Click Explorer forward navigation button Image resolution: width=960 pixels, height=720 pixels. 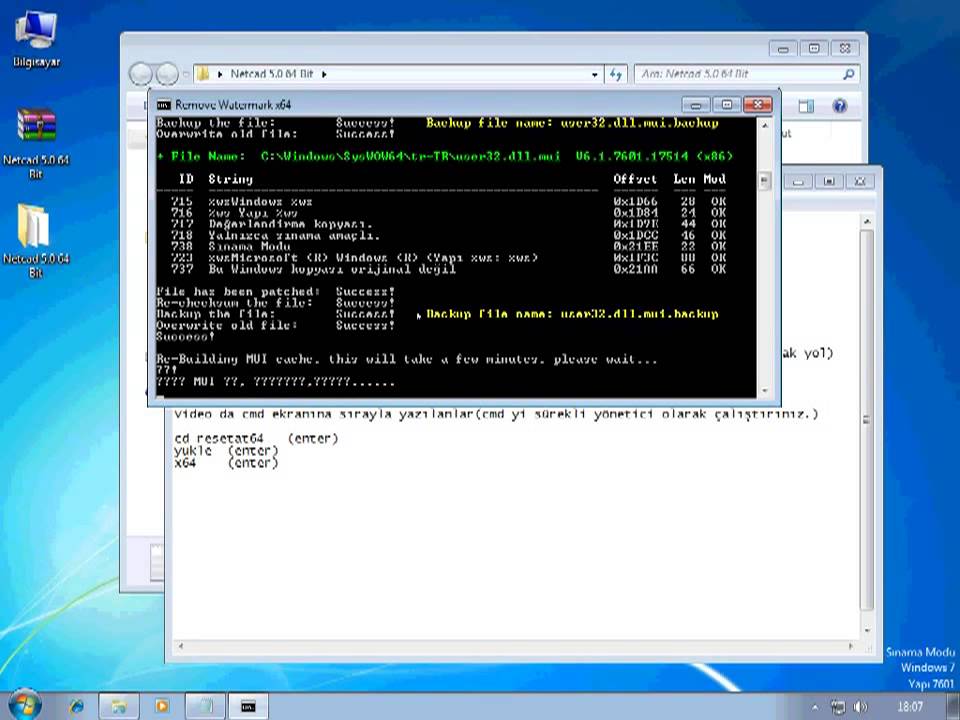click(x=167, y=74)
